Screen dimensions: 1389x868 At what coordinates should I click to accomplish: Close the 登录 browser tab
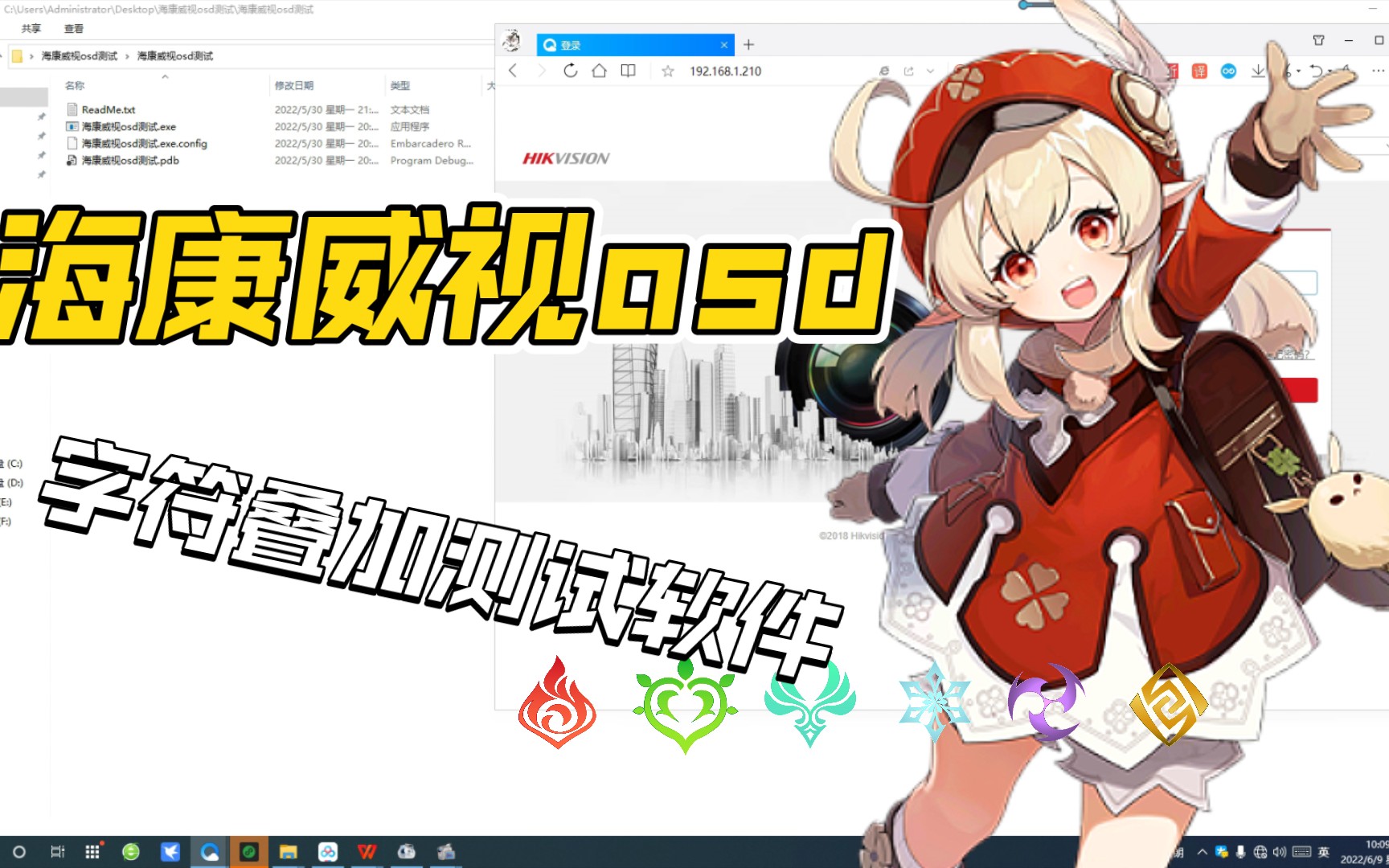[723, 45]
